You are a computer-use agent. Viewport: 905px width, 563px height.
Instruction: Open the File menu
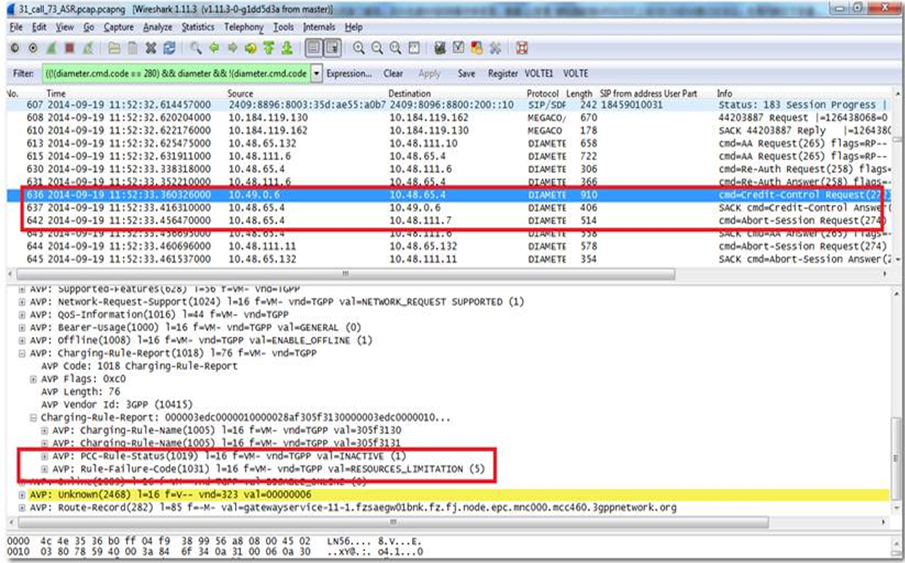16,27
